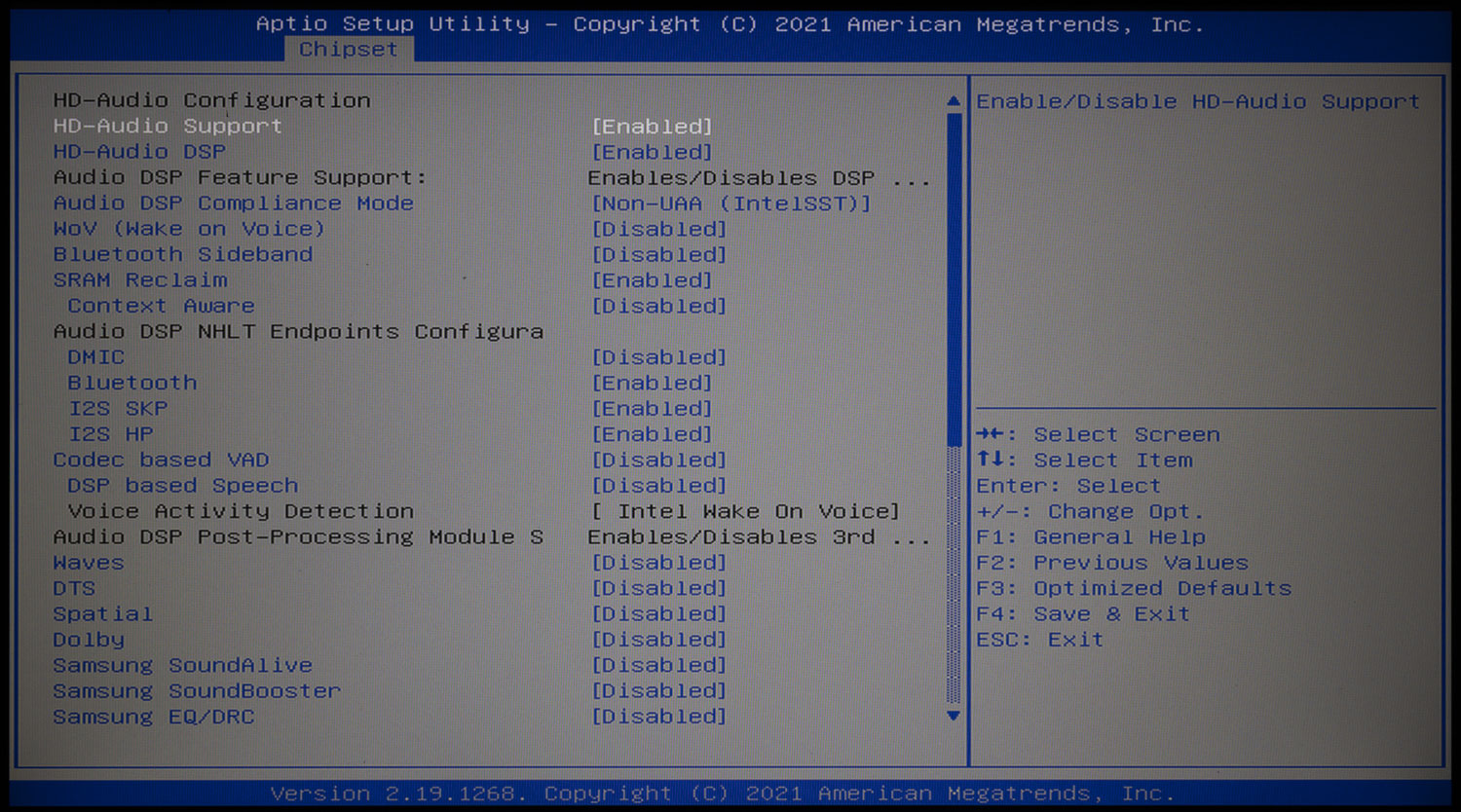Toggle I2S HP [Enabled] value
The width and height of the screenshot is (1461, 812).
pos(652,434)
